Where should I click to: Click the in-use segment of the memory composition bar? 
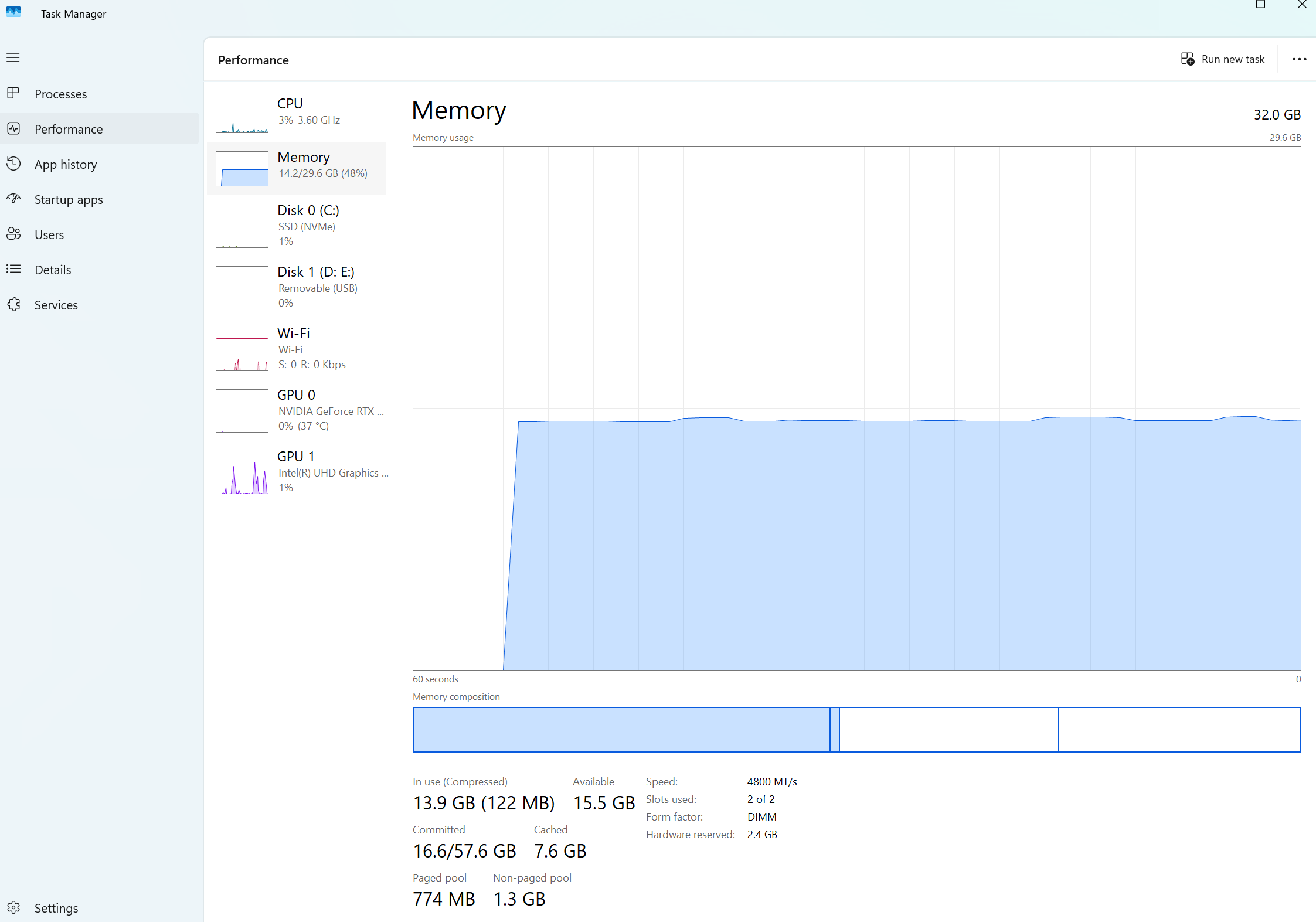[621, 730]
